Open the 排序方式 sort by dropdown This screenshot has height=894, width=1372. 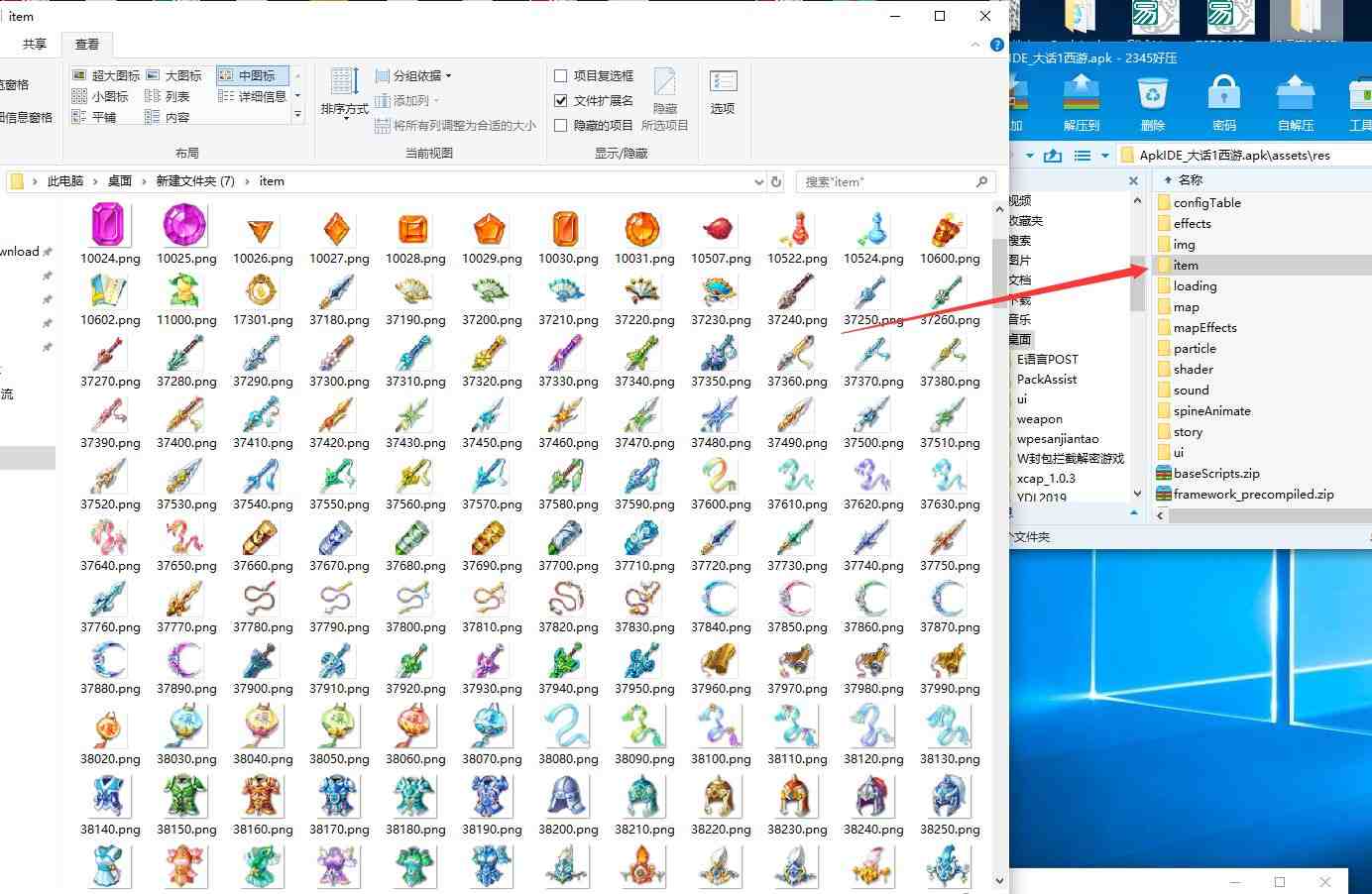pos(344,93)
